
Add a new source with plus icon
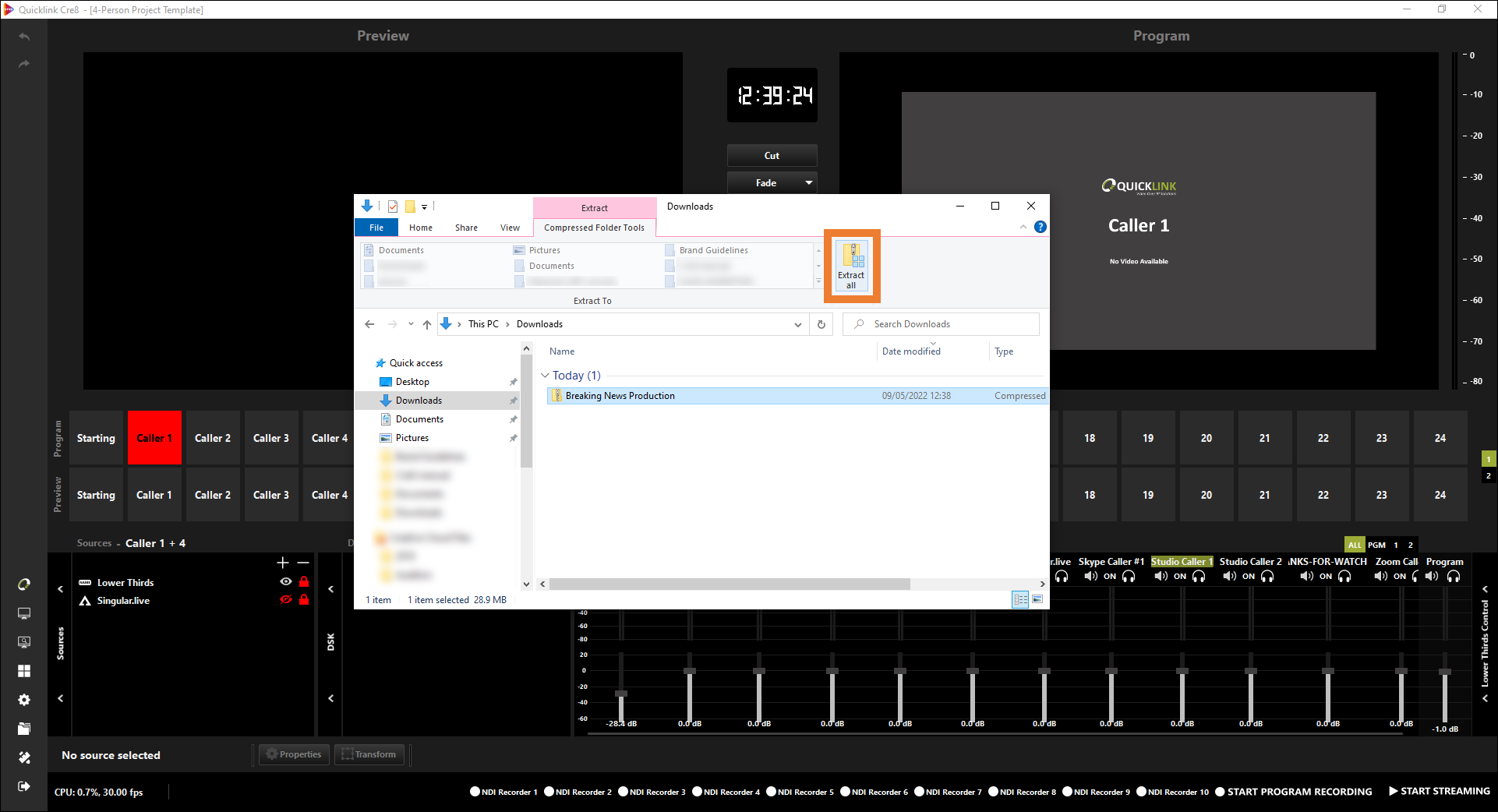282,563
